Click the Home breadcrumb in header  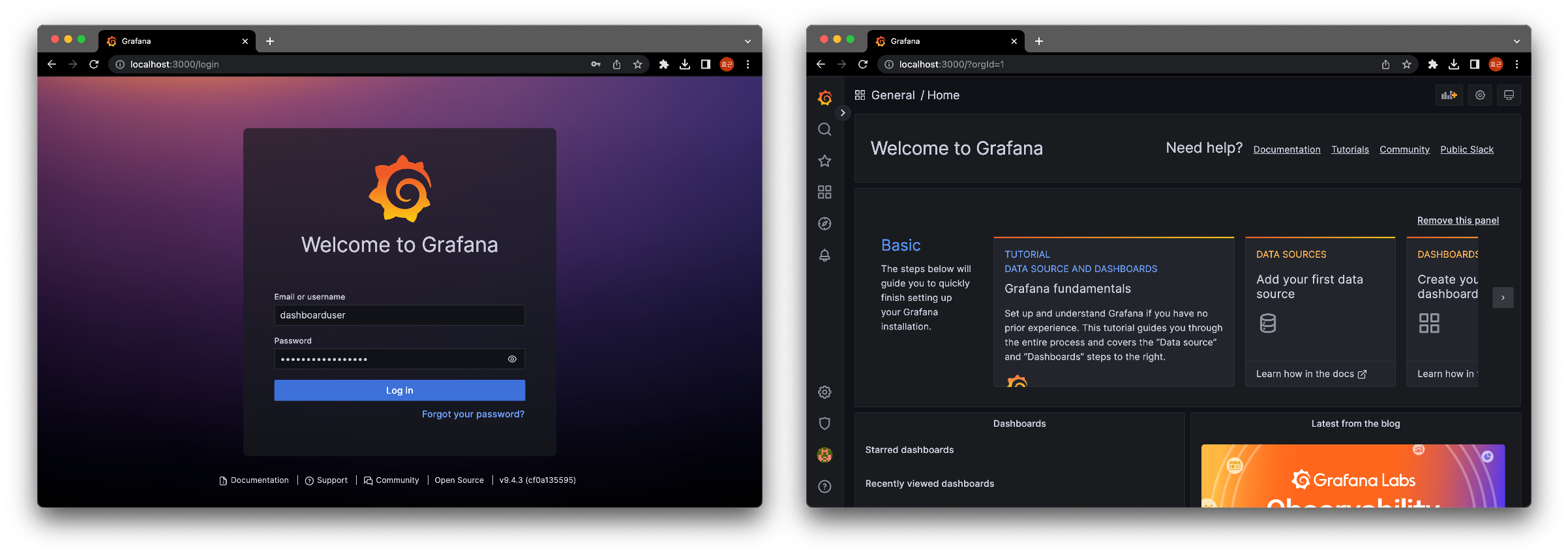[943, 95]
